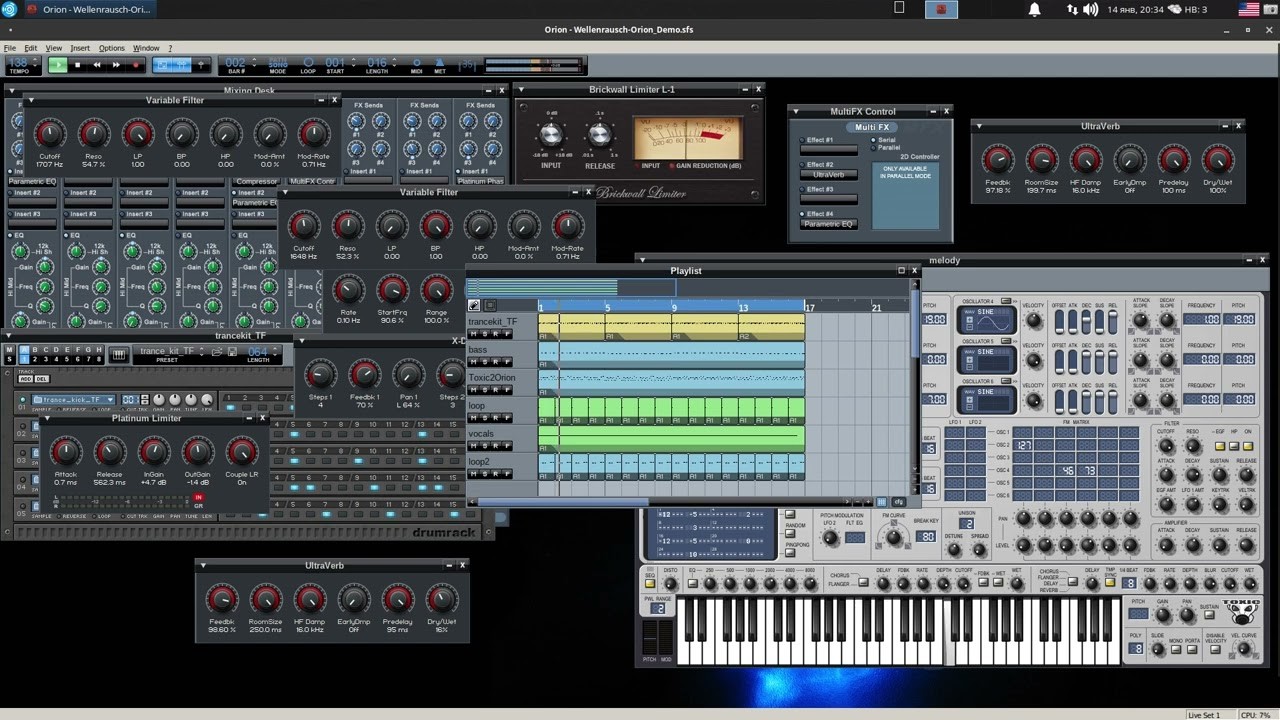
Task: Open the trance_kick_TF sample dropdown
Action: [x=110, y=400]
